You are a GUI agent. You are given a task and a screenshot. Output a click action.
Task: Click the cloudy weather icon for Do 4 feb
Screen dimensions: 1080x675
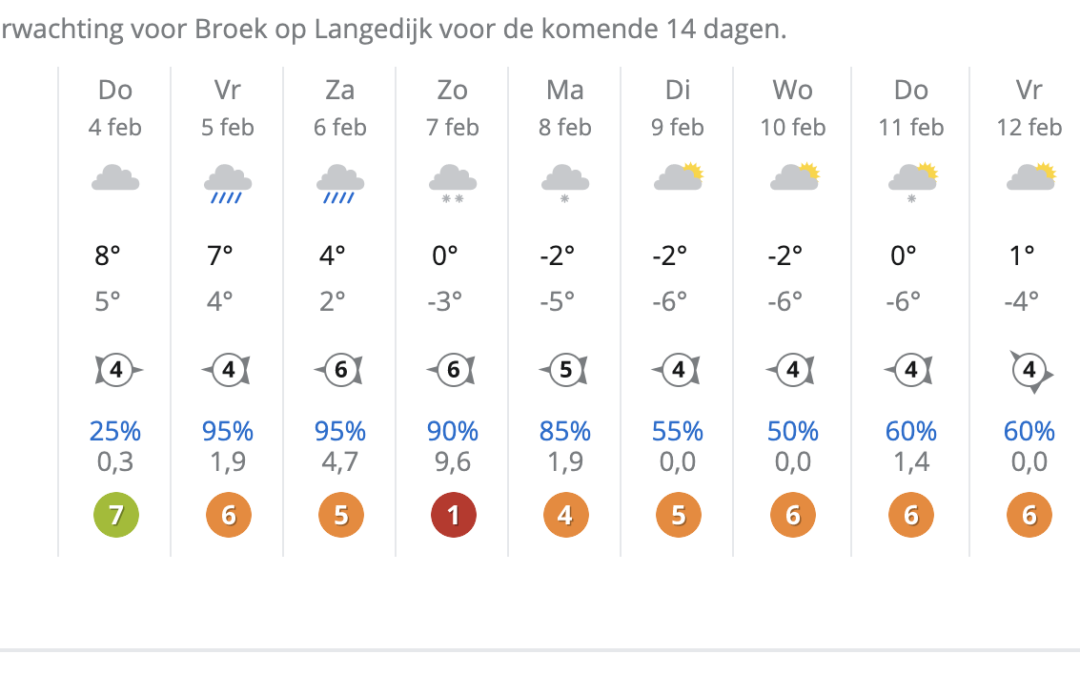pyautogui.click(x=115, y=175)
